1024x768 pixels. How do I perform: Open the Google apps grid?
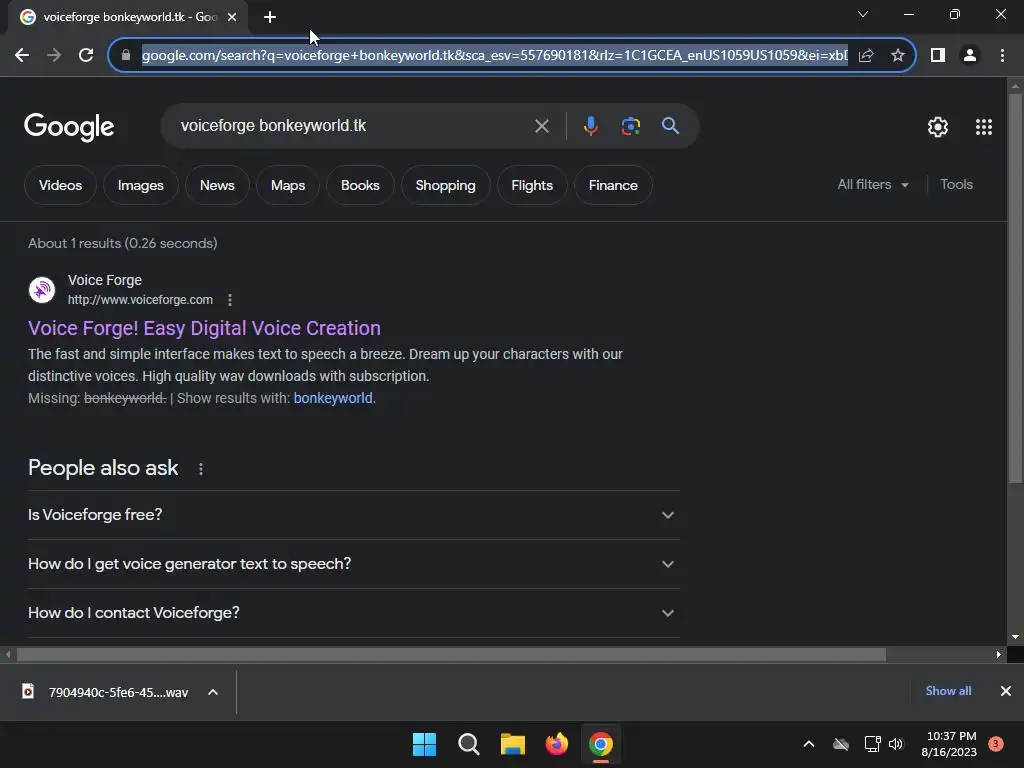point(984,127)
